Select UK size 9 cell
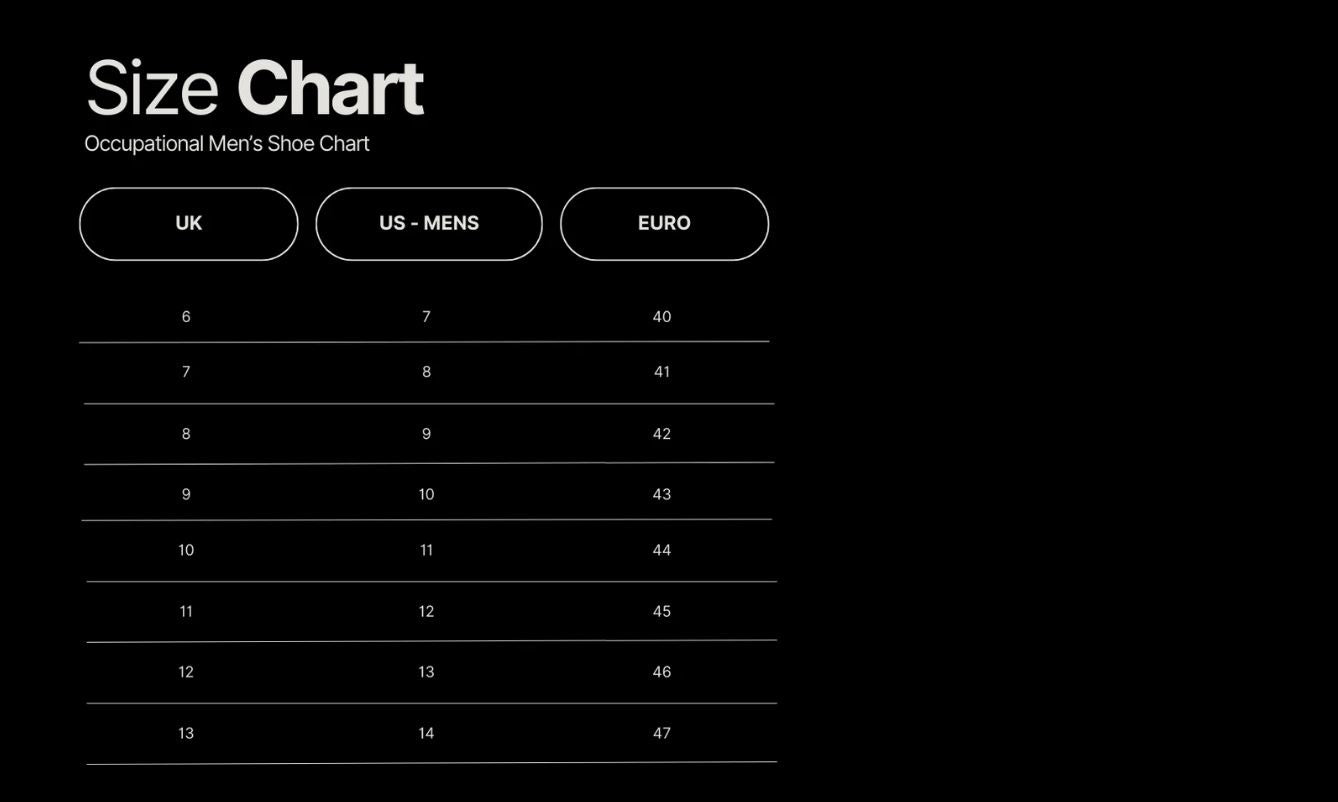1338x802 pixels. [186, 494]
